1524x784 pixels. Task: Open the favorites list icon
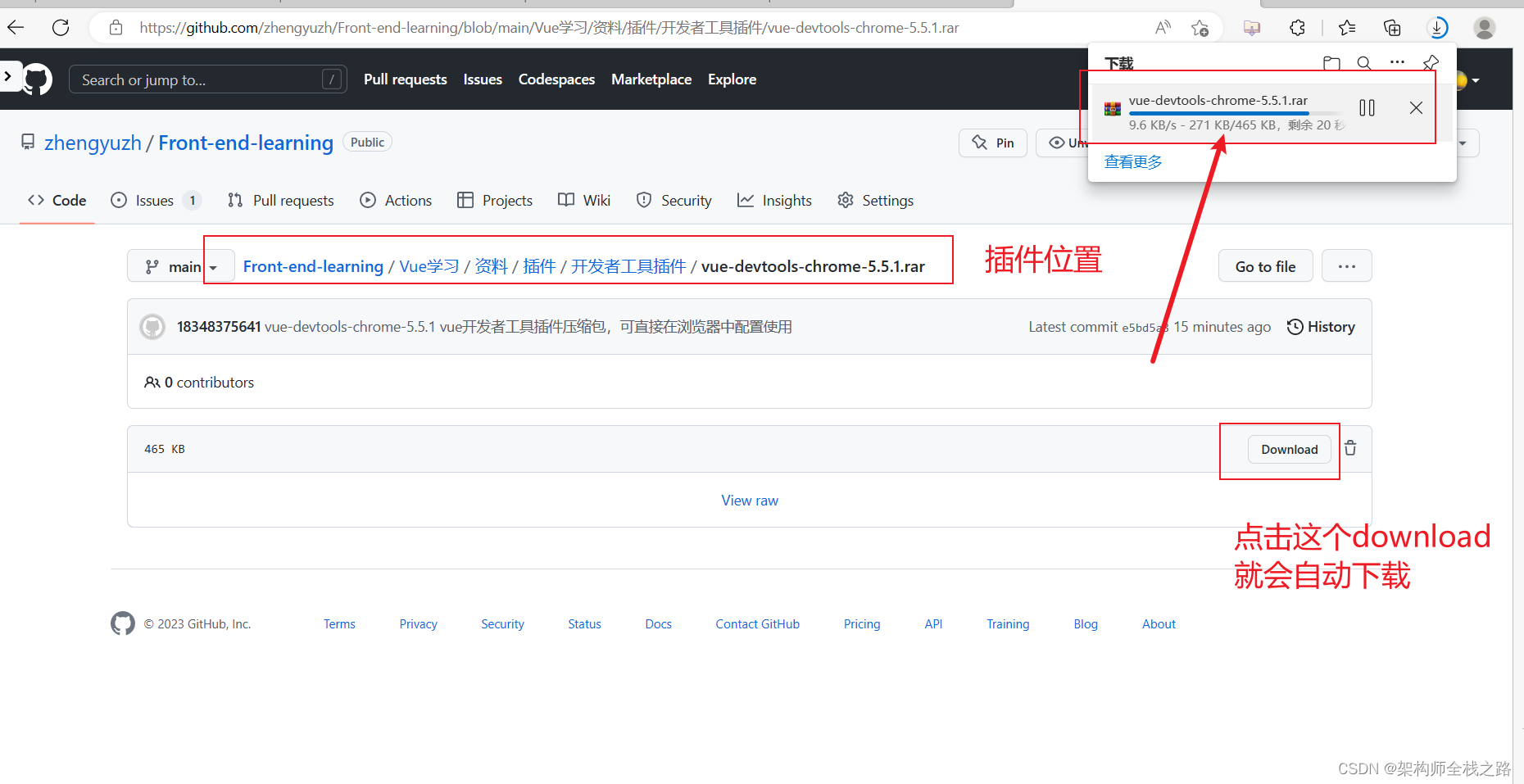tap(1347, 28)
